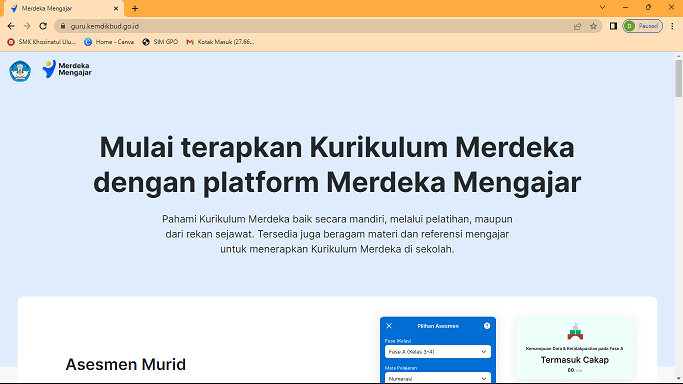Open a new tab with plus button

pyautogui.click(x=135, y=8)
